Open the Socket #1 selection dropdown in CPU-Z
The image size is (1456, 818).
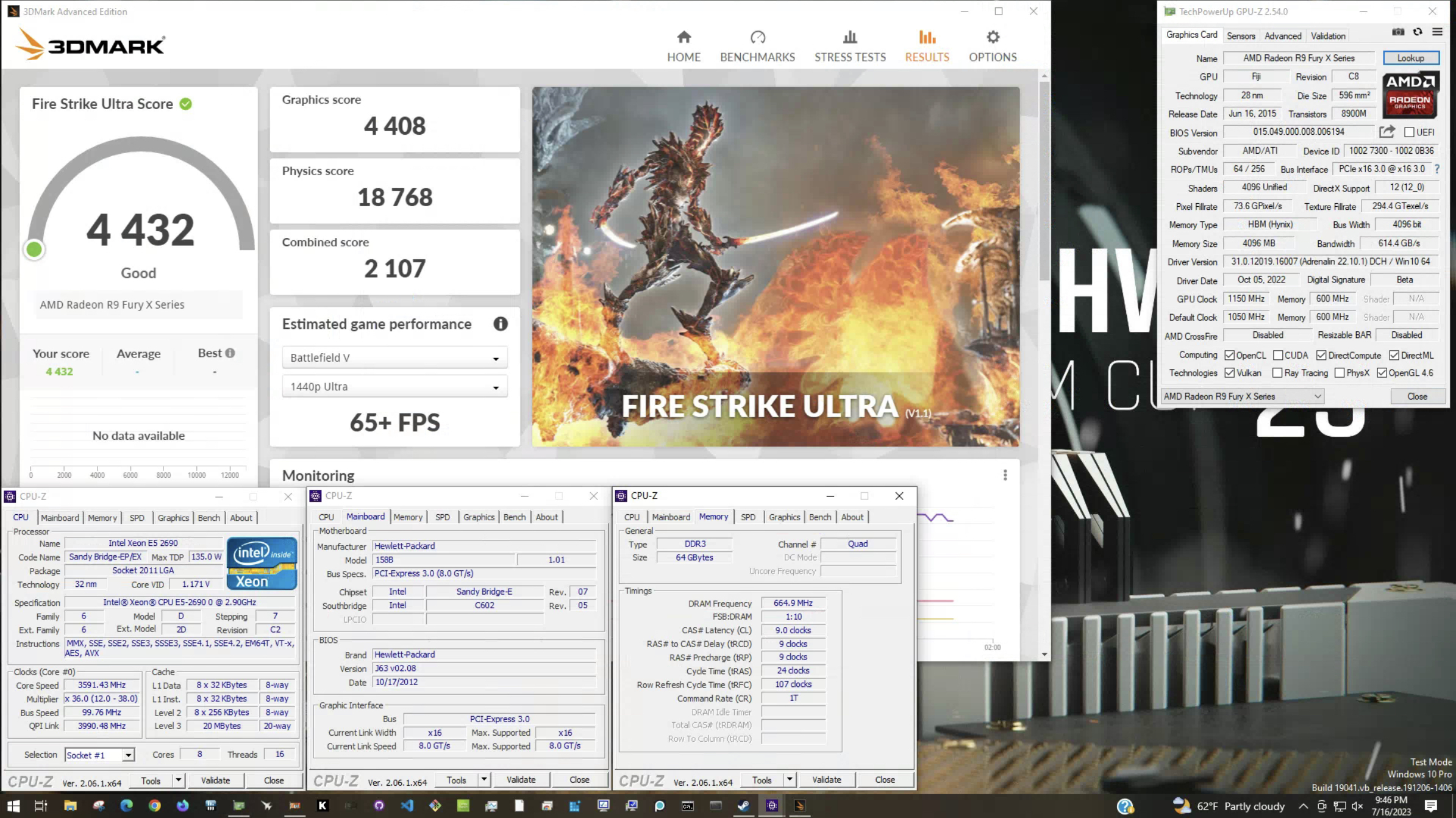pyautogui.click(x=99, y=755)
